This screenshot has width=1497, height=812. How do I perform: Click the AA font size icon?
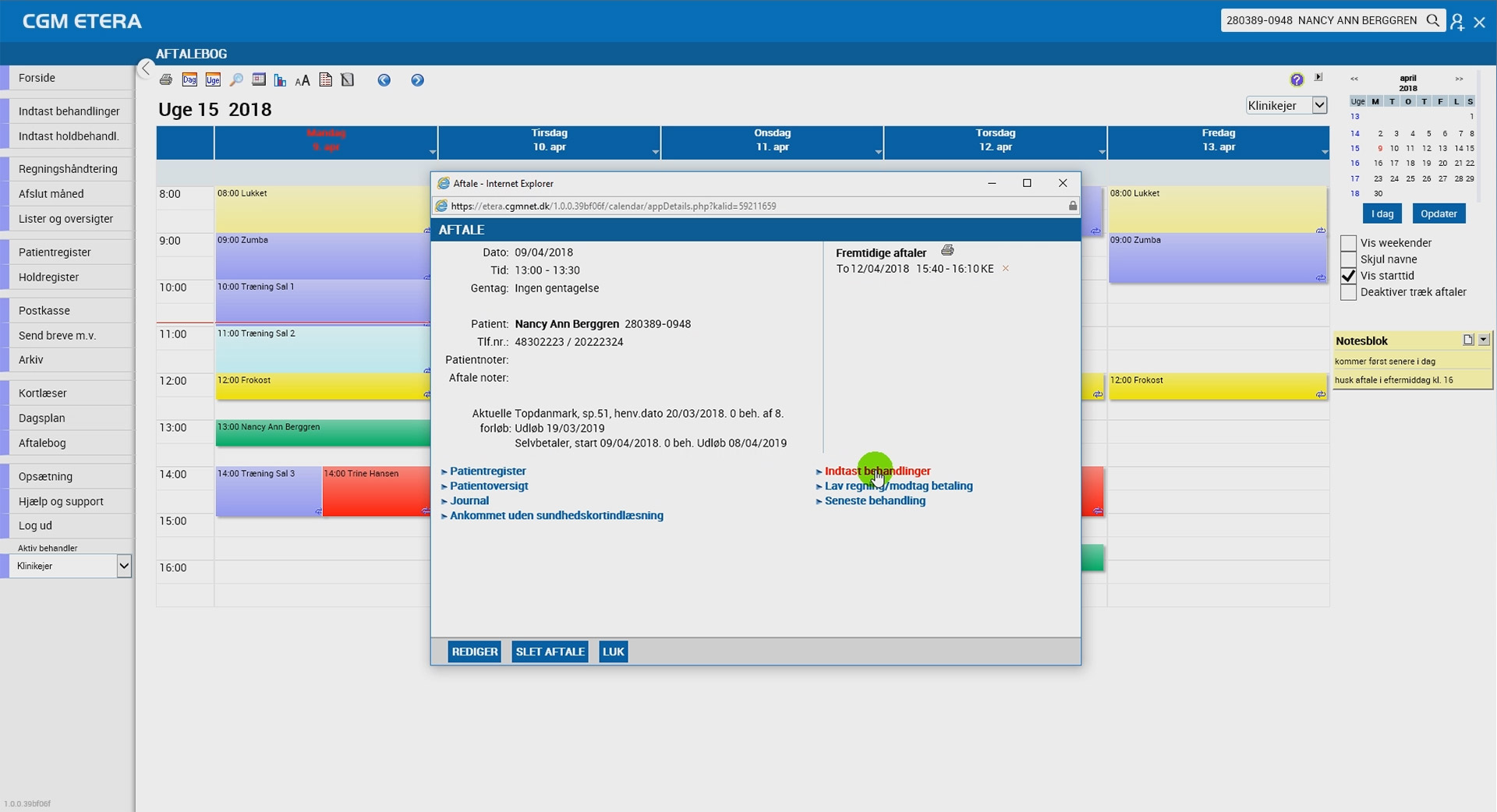click(303, 80)
